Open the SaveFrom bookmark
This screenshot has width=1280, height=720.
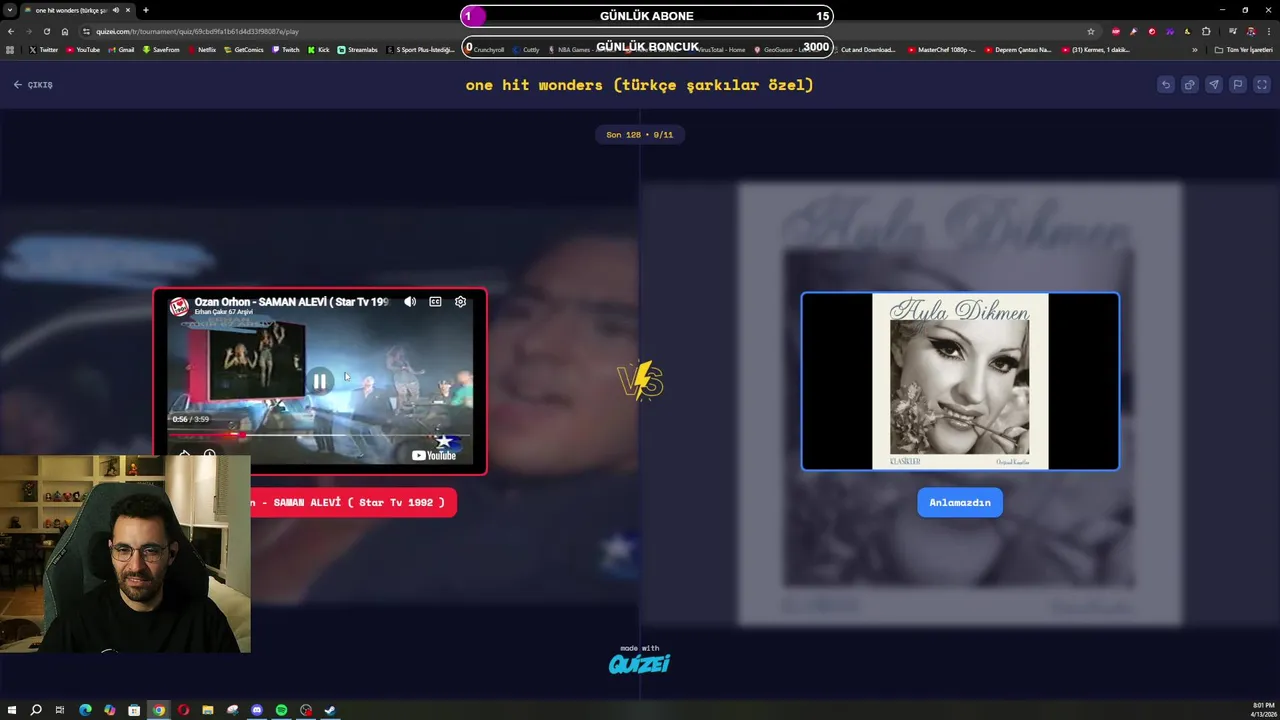pyautogui.click(x=161, y=49)
